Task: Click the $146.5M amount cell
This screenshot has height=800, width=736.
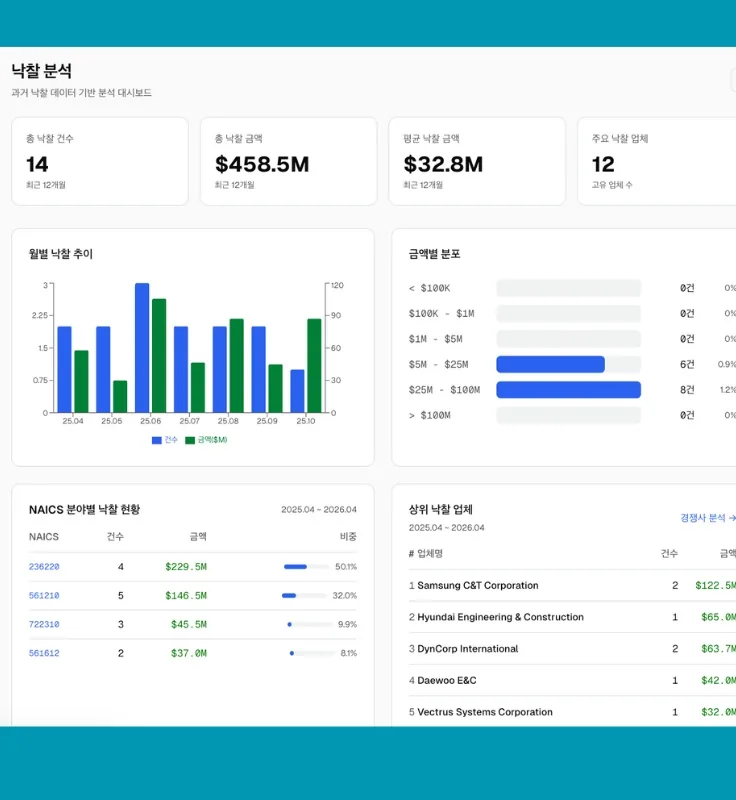Action: click(186, 595)
